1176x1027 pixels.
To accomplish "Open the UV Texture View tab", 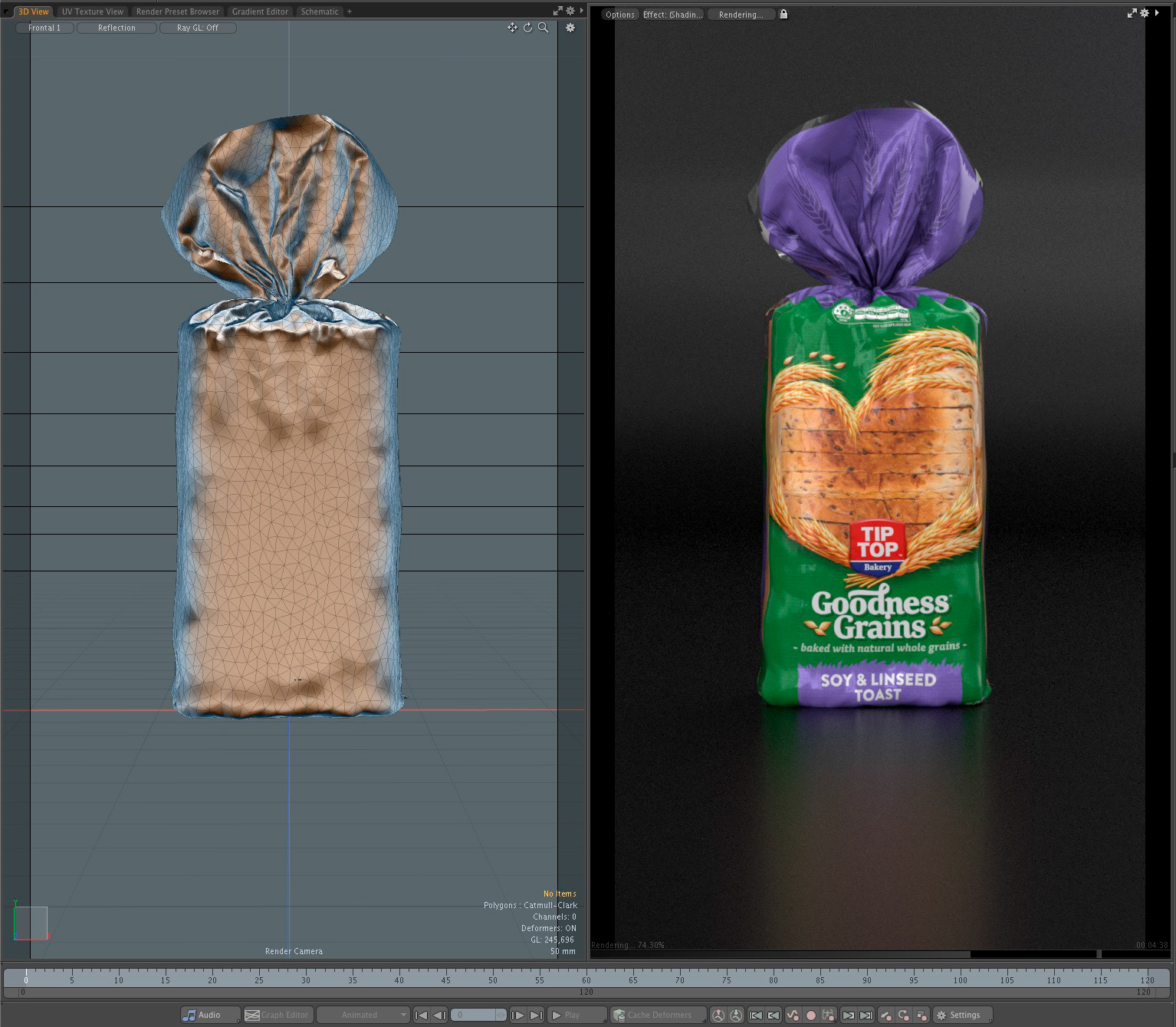I will click(93, 12).
